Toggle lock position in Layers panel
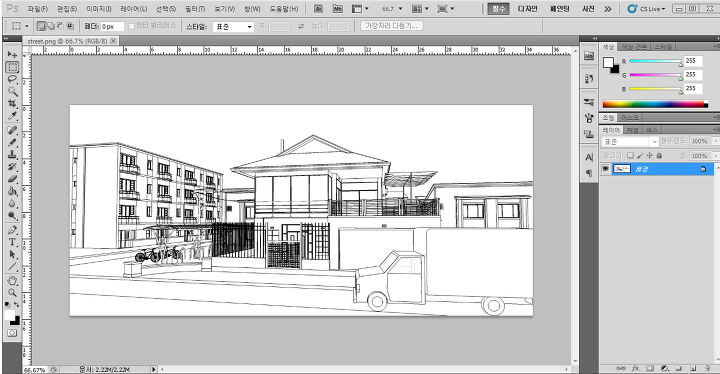The height and width of the screenshot is (374, 720). click(649, 156)
